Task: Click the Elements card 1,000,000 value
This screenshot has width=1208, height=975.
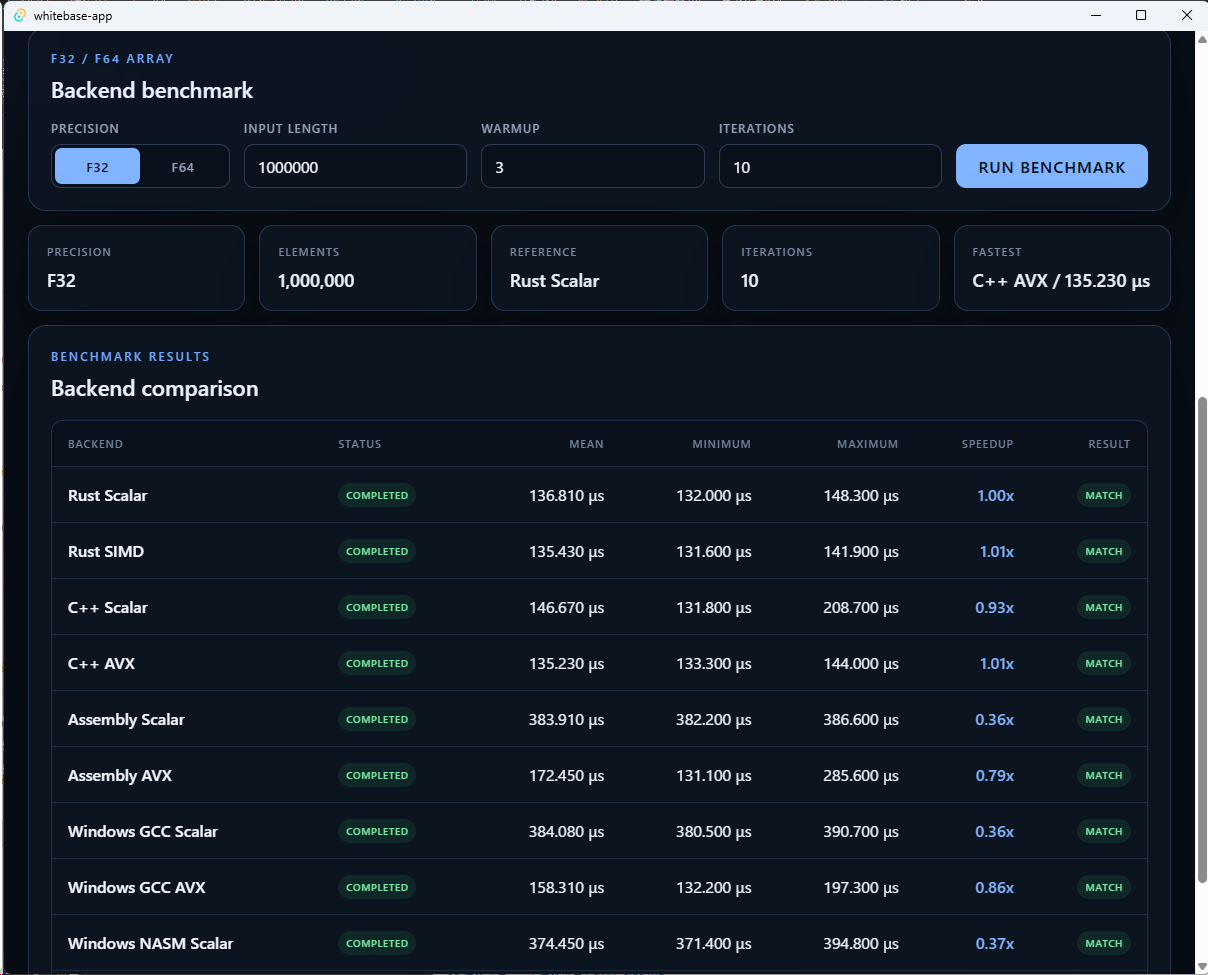Action: (316, 281)
